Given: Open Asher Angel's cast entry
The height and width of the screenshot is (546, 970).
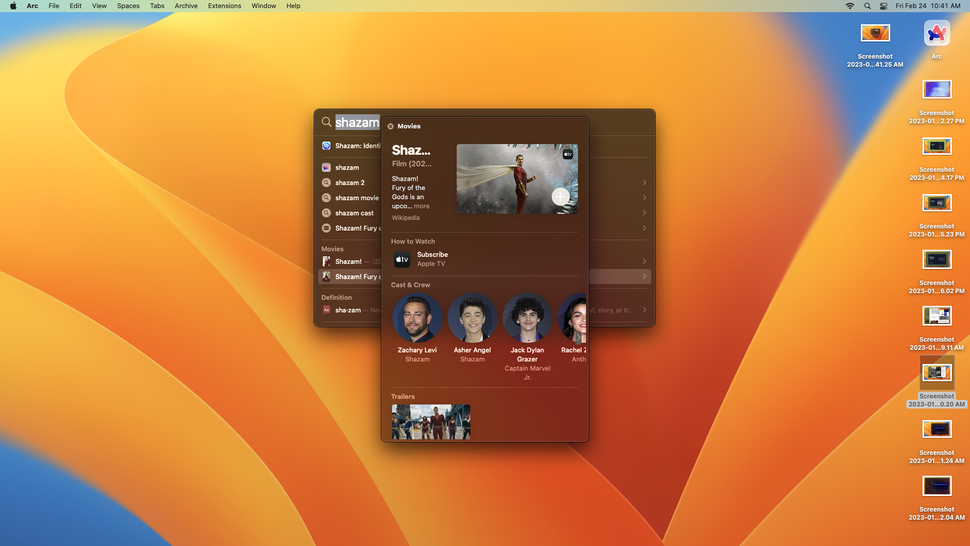Looking at the screenshot, I should click(x=472, y=329).
